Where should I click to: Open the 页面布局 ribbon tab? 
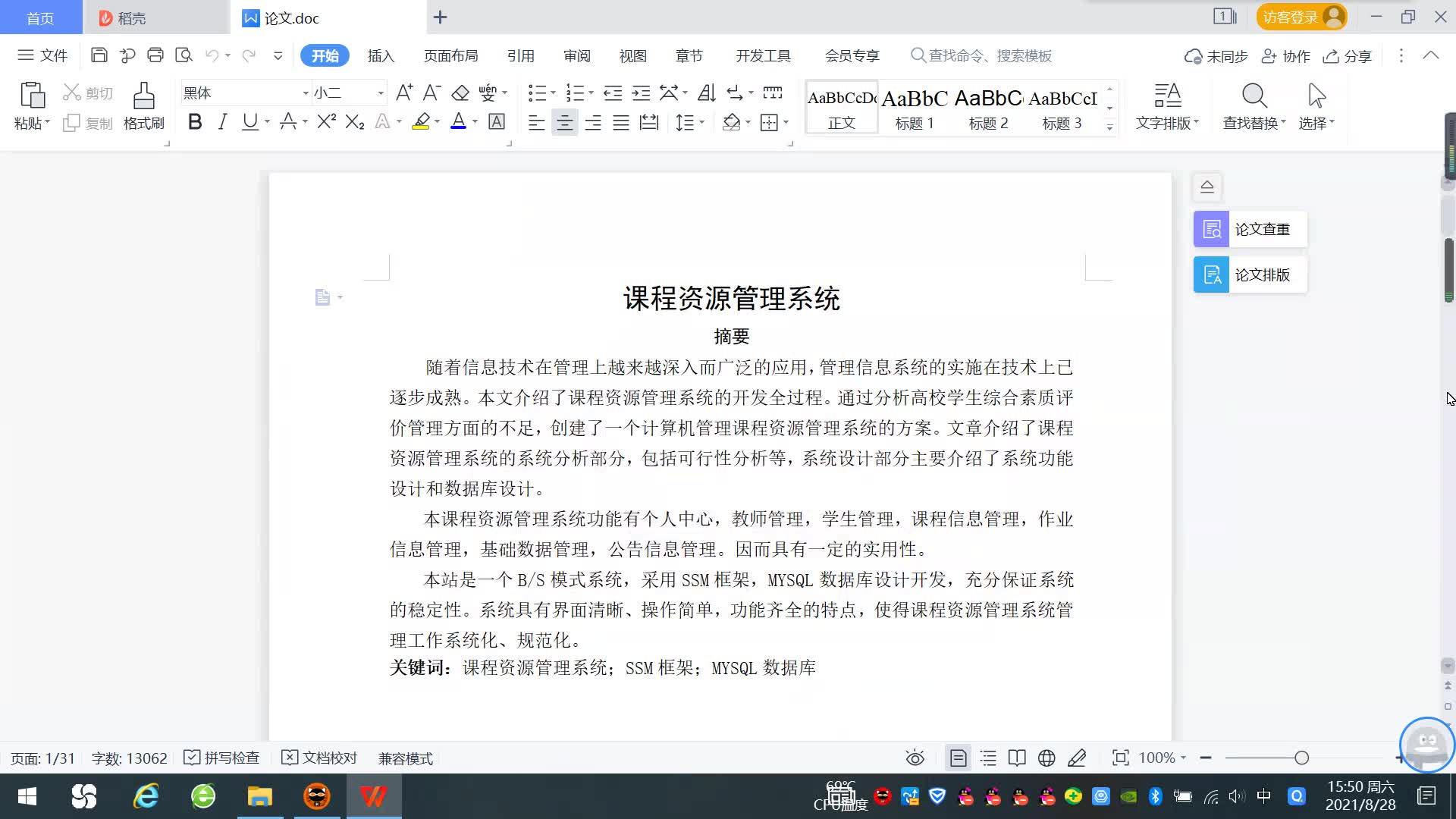[x=450, y=56]
